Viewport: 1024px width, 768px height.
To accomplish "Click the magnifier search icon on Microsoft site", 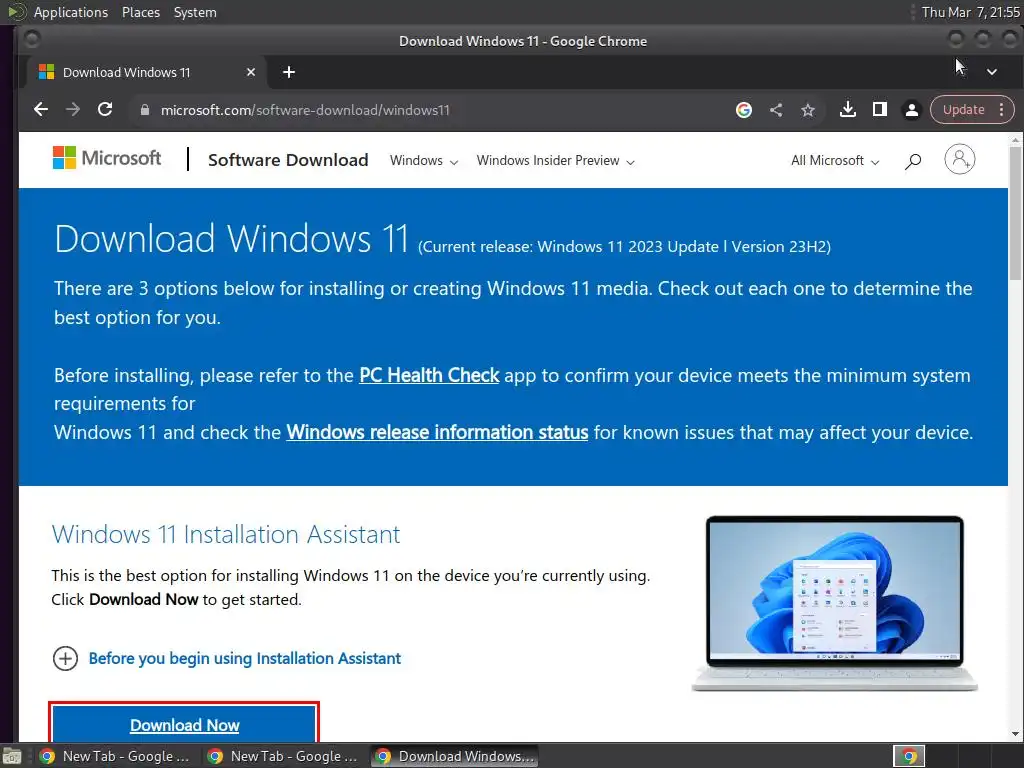I will point(913,161).
